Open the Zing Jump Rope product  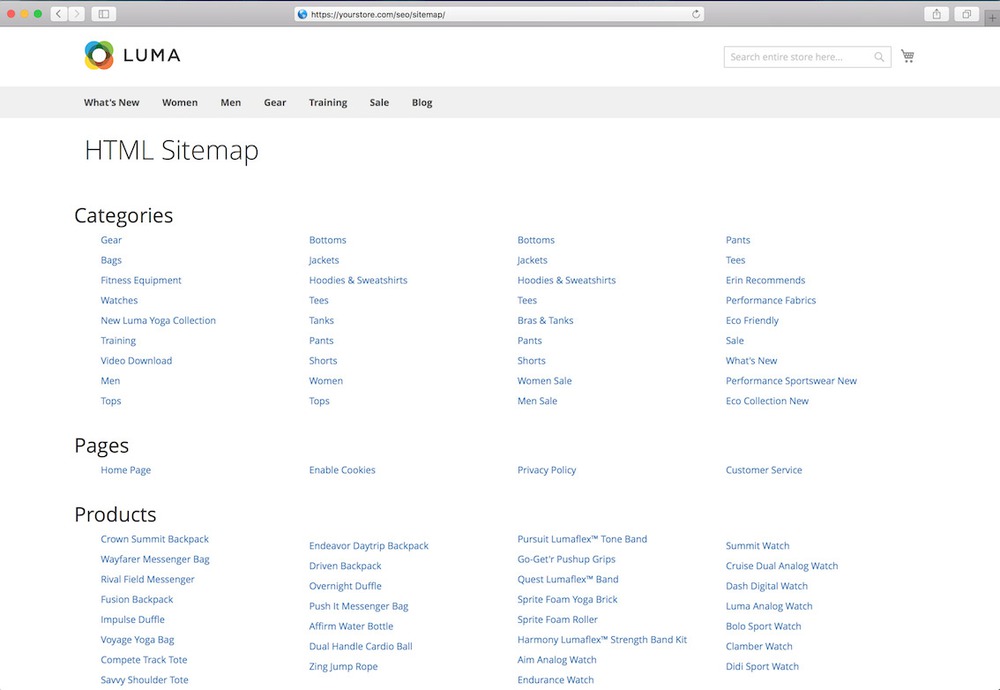343,666
